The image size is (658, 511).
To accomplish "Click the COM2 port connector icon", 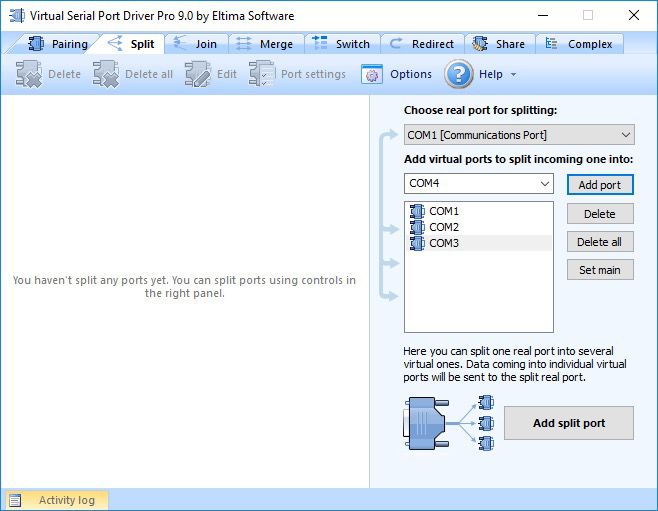I will 417,227.
